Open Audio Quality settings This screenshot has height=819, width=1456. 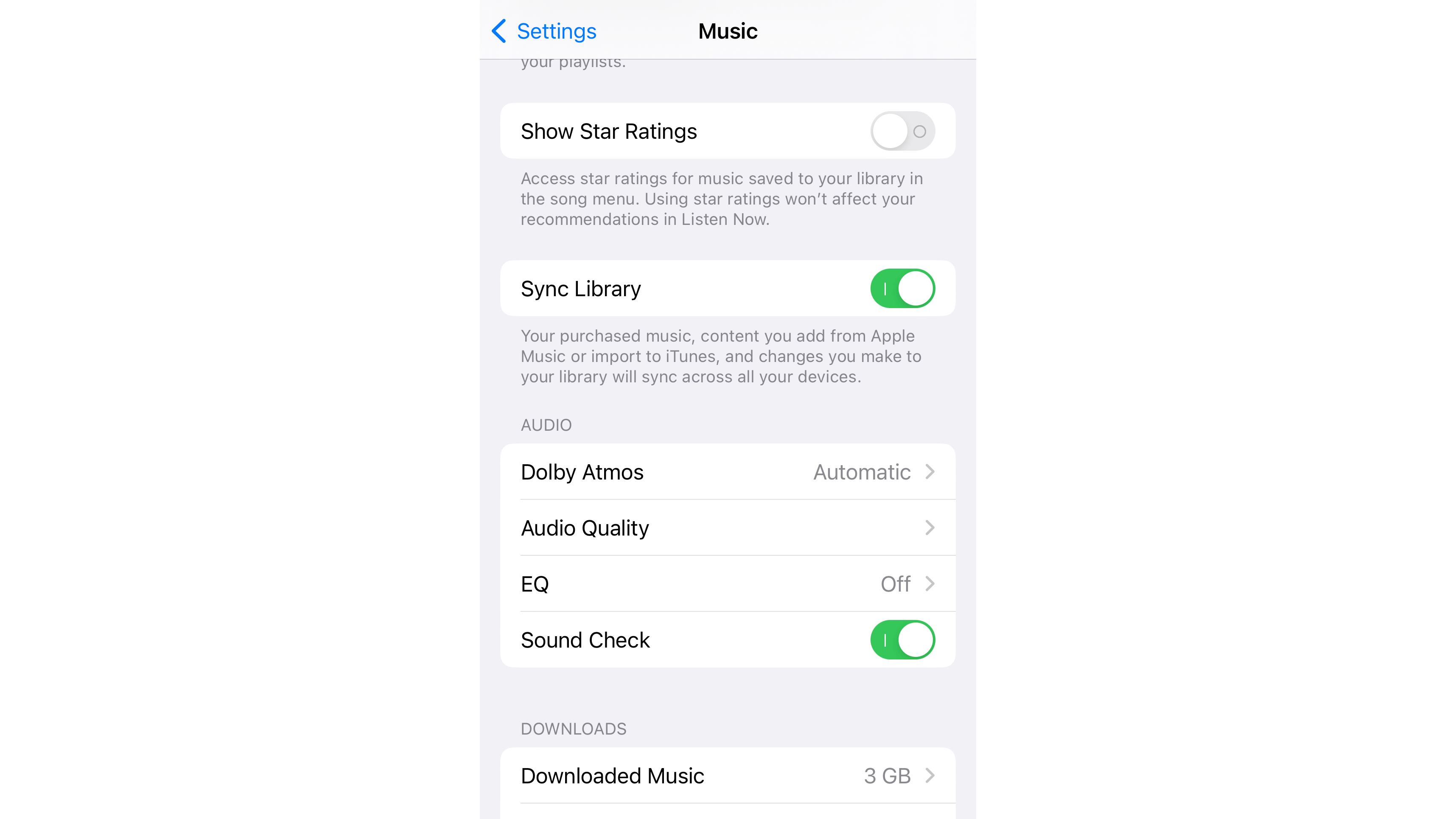[728, 528]
